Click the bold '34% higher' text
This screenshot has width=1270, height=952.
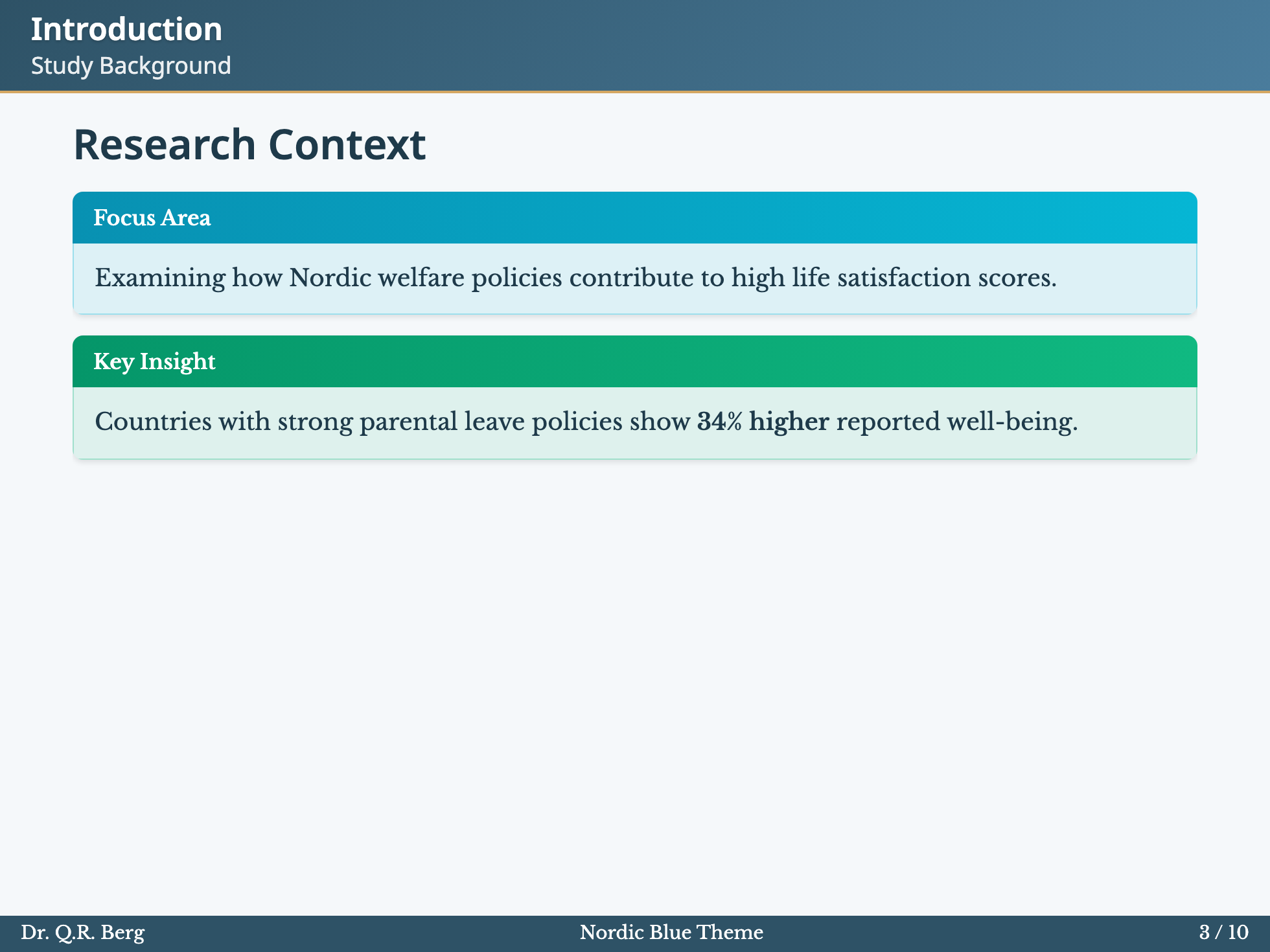coord(763,422)
